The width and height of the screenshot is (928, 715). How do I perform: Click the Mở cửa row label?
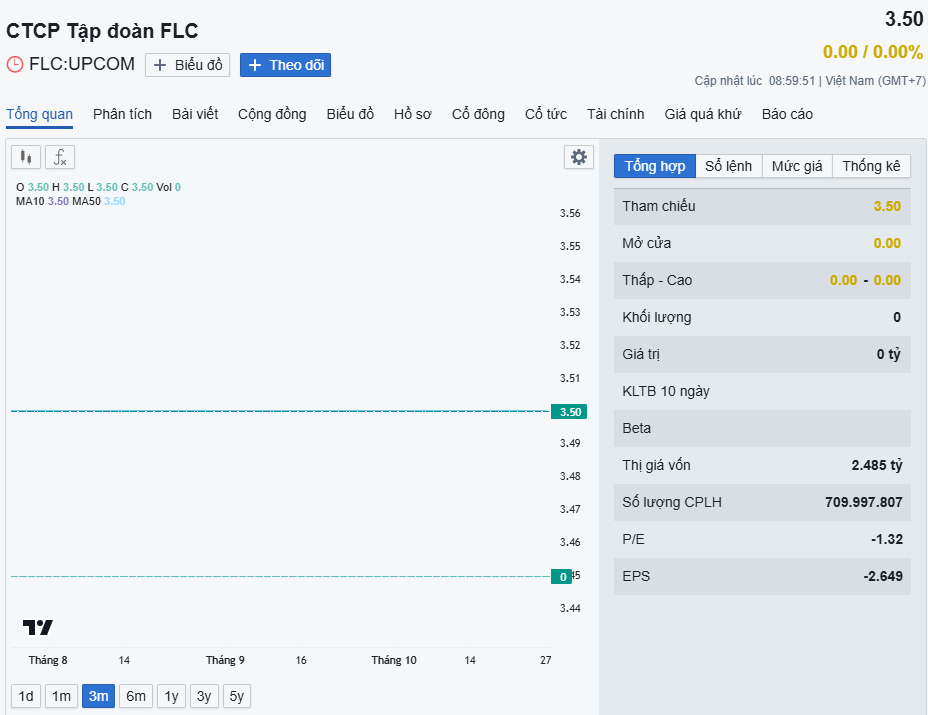click(x=647, y=243)
